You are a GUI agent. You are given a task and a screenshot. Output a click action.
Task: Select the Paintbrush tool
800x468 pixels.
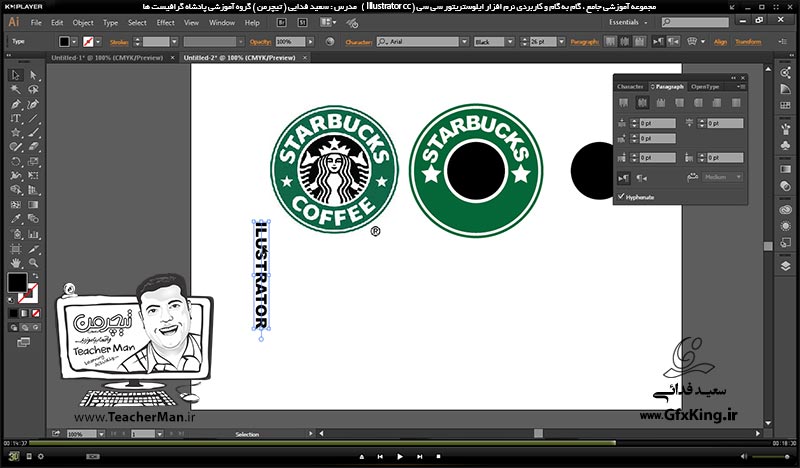33,133
